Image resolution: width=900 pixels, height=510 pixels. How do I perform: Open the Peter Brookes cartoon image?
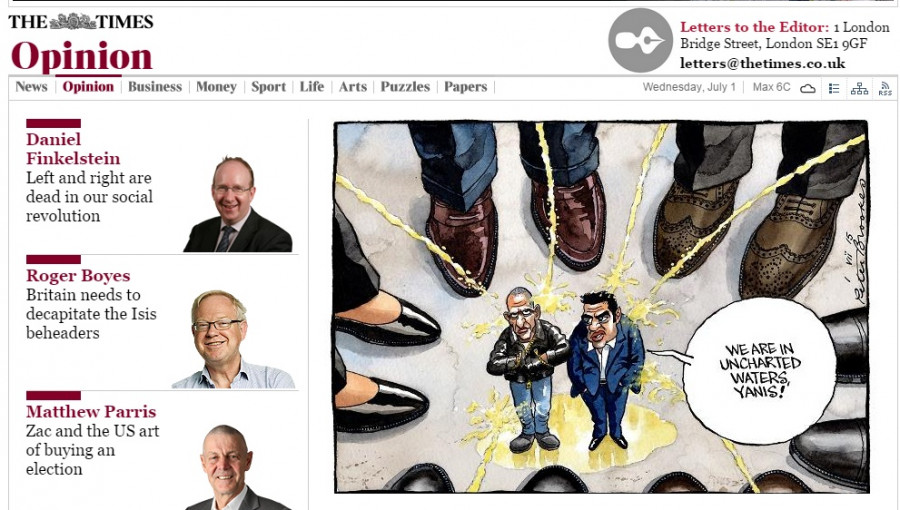tap(601, 306)
